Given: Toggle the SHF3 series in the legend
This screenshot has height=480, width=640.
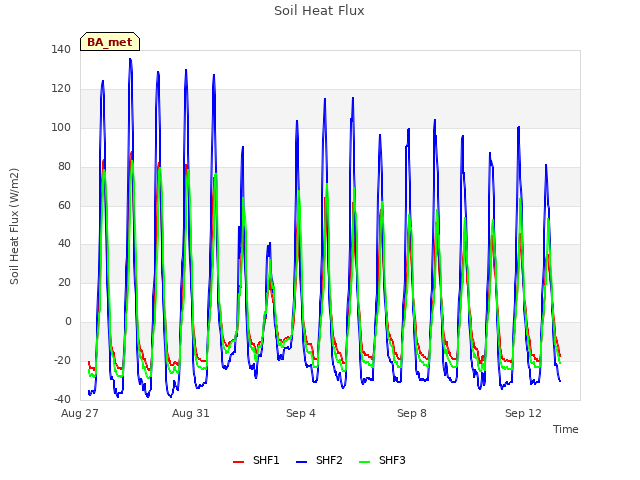Looking at the screenshot, I should pyautogui.click(x=382, y=461).
